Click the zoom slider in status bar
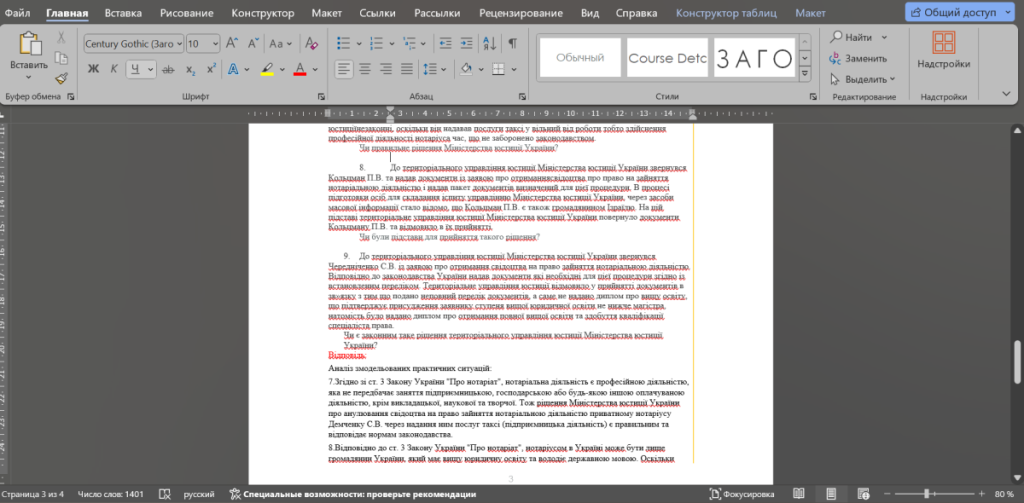The width and height of the screenshot is (1024, 503). (x=927, y=494)
